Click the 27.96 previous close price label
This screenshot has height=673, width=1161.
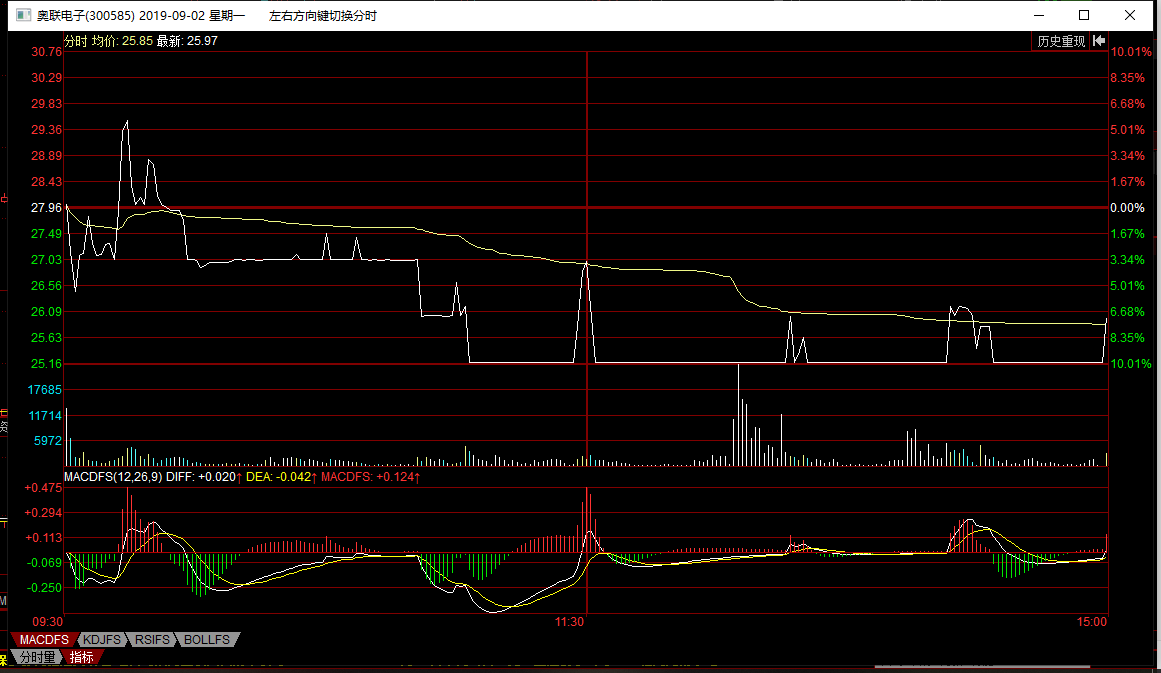(x=47, y=208)
